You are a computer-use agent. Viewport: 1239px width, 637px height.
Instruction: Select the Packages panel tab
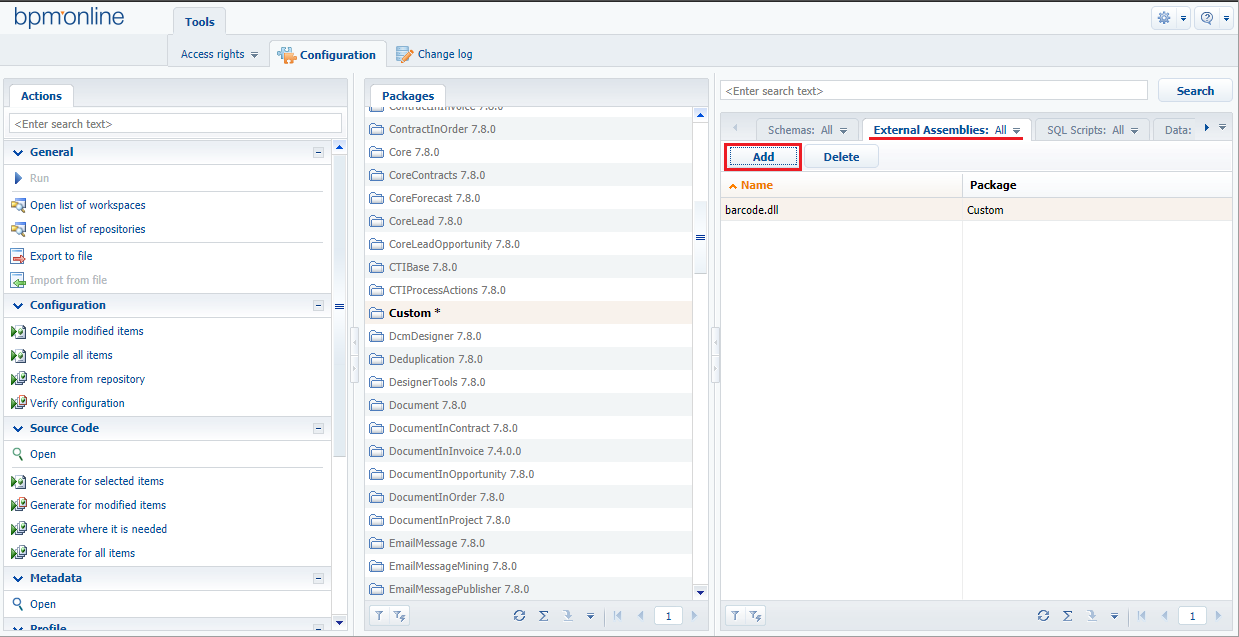coord(408,96)
